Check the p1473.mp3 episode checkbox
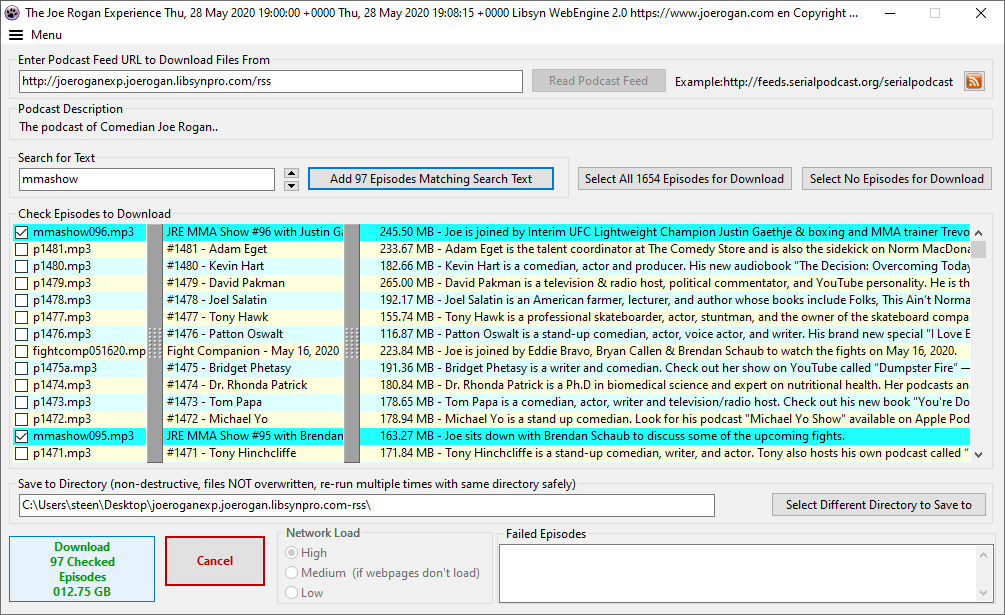The height and width of the screenshot is (615, 1005). pyautogui.click(x=21, y=402)
